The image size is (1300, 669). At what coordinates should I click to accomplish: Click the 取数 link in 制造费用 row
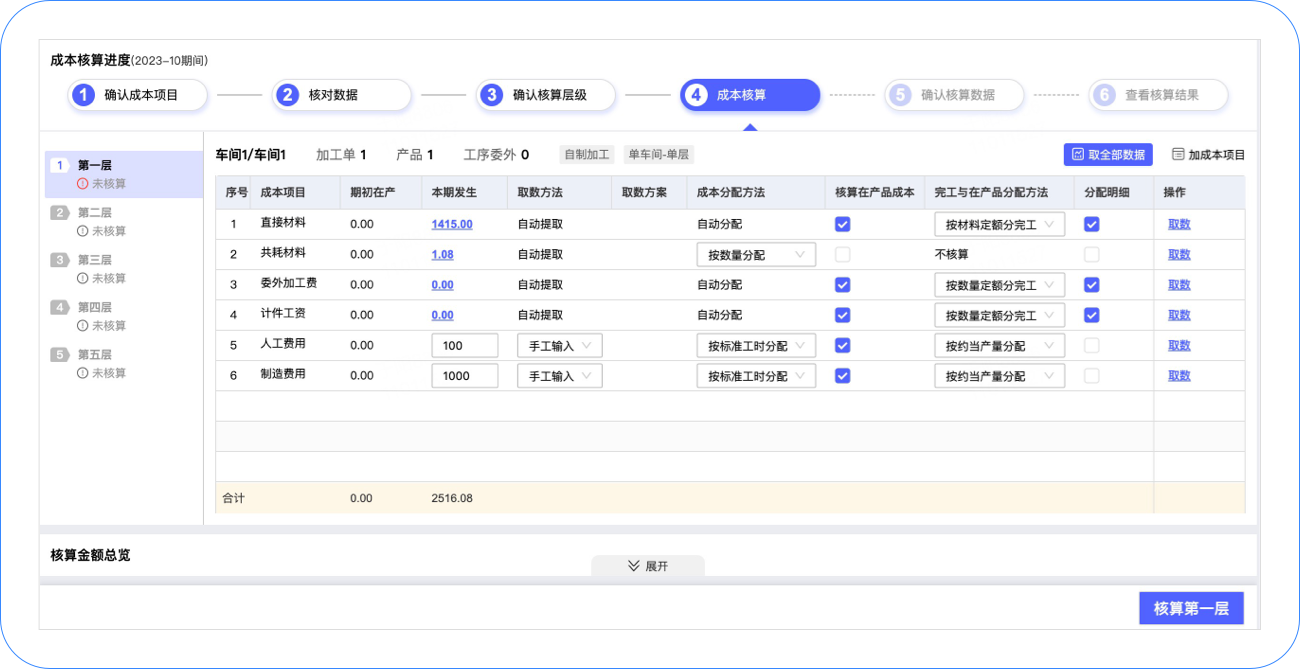(1179, 376)
